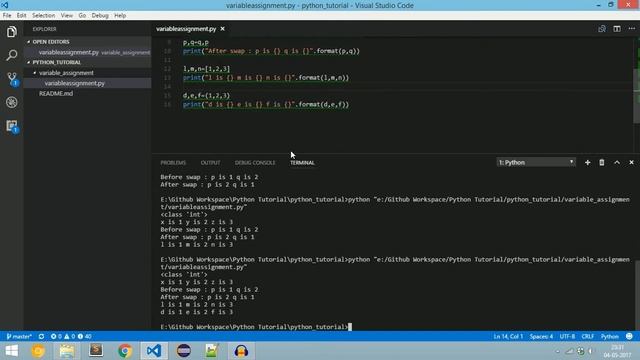640x360 pixels.
Task: Open File Explorer from the taskbar
Action: (x=67, y=351)
